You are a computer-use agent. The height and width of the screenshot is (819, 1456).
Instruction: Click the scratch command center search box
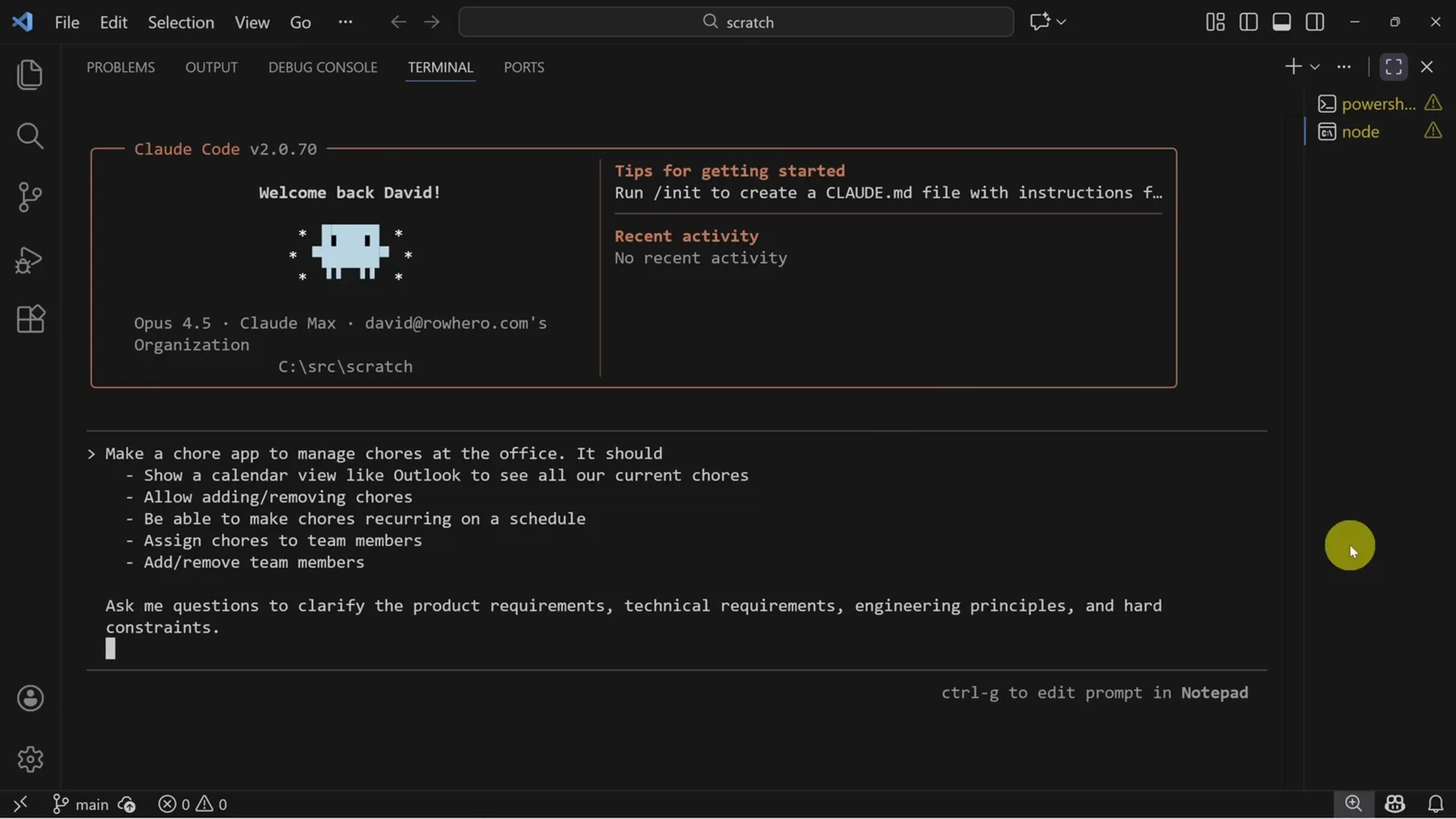tap(736, 22)
